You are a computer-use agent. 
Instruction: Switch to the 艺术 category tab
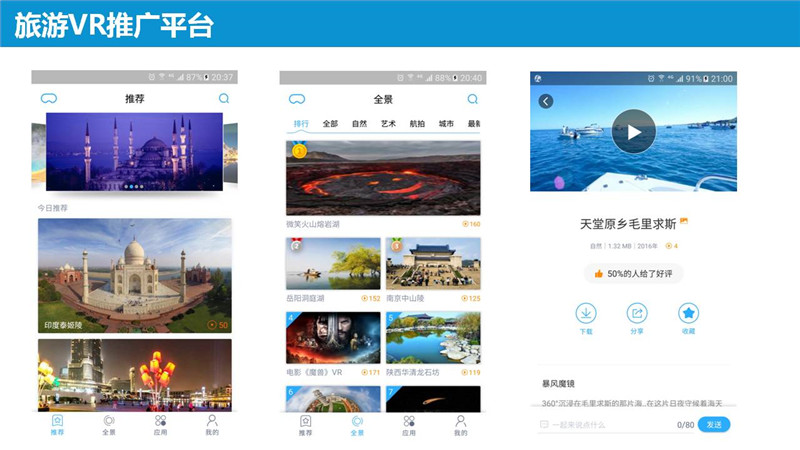pos(388,124)
